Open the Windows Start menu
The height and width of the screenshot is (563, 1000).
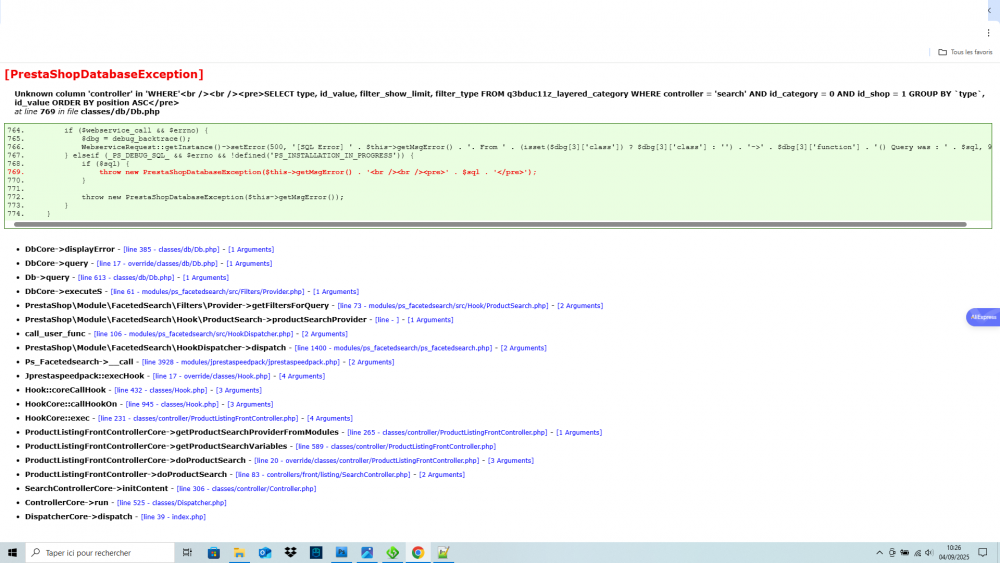pyautogui.click(x=12, y=553)
